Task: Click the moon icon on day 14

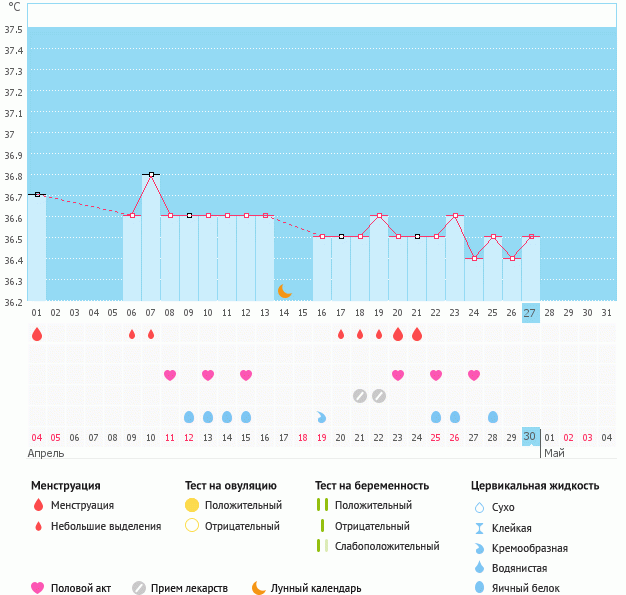Action: pyautogui.click(x=285, y=291)
